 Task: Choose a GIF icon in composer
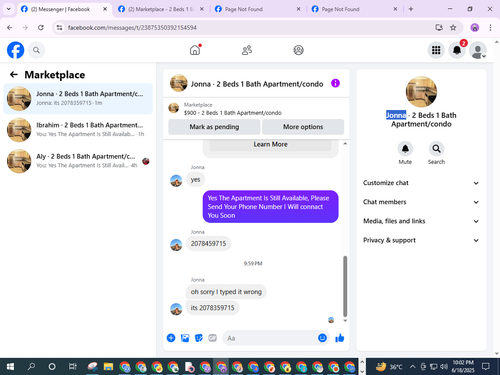point(213,338)
